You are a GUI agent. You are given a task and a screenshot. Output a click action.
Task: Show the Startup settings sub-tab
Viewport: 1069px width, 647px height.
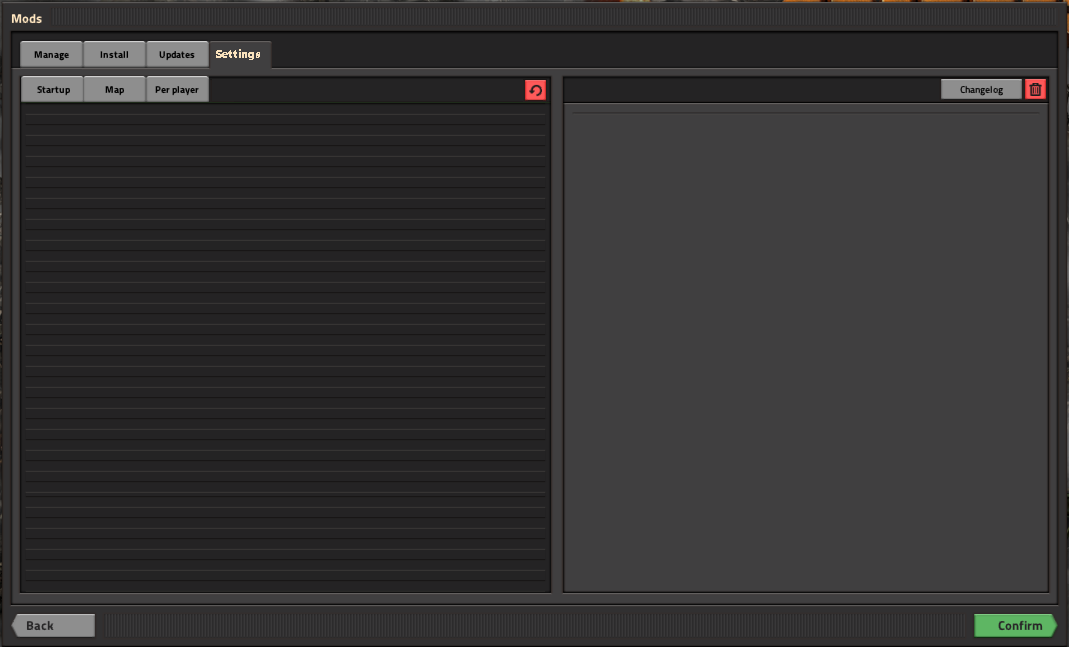pyautogui.click(x=53, y=89)
